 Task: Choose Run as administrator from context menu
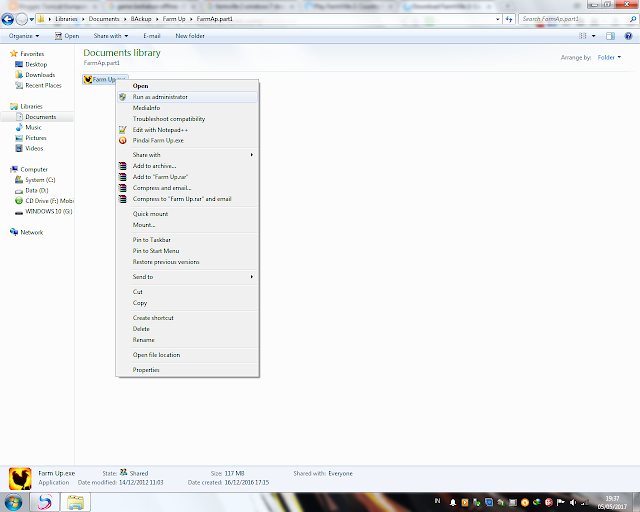tap(187, 97)
